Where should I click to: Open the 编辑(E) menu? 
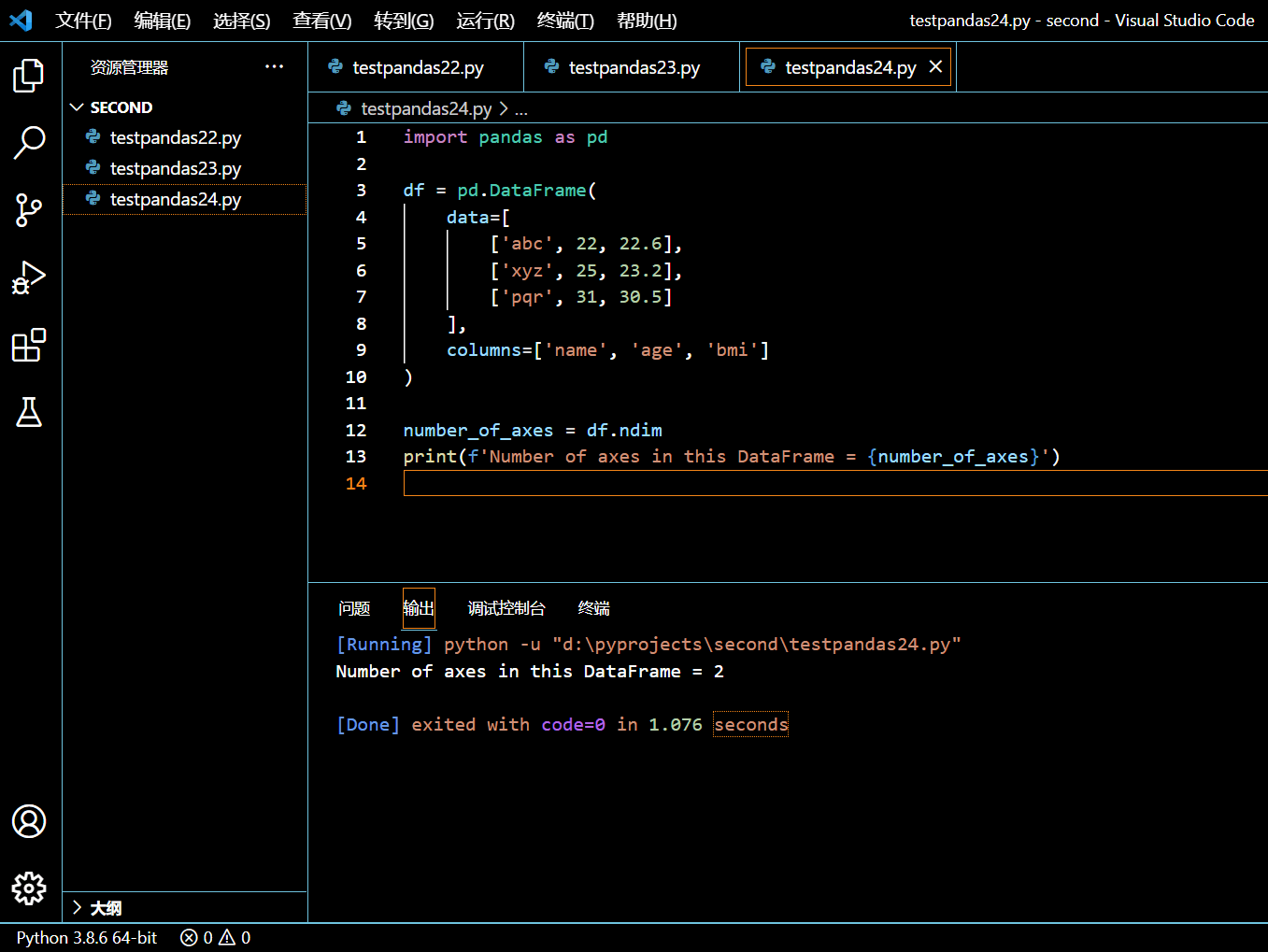click(x=162, y=21)
